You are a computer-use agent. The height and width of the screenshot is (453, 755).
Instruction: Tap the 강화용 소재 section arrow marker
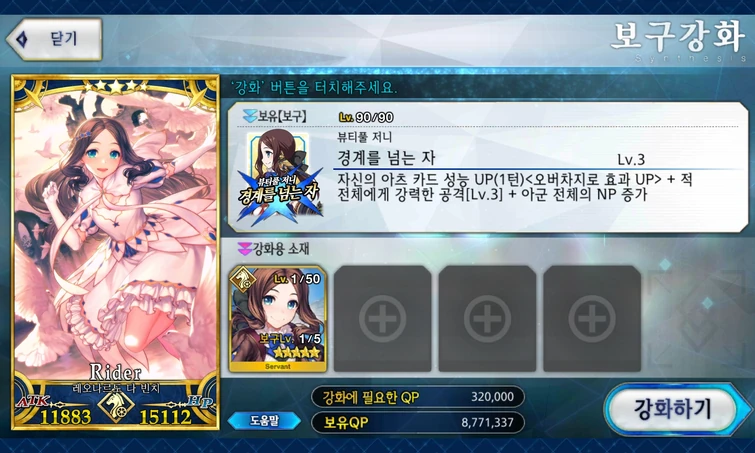245,249
